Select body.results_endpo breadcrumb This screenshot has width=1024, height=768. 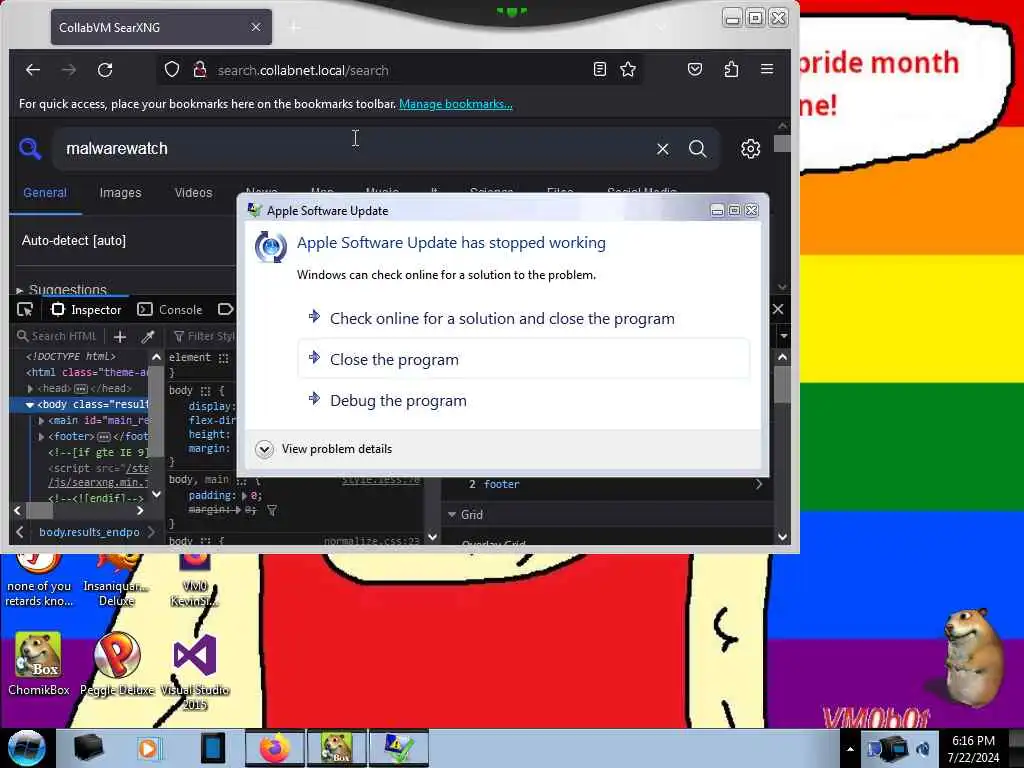tap(89, 532)
